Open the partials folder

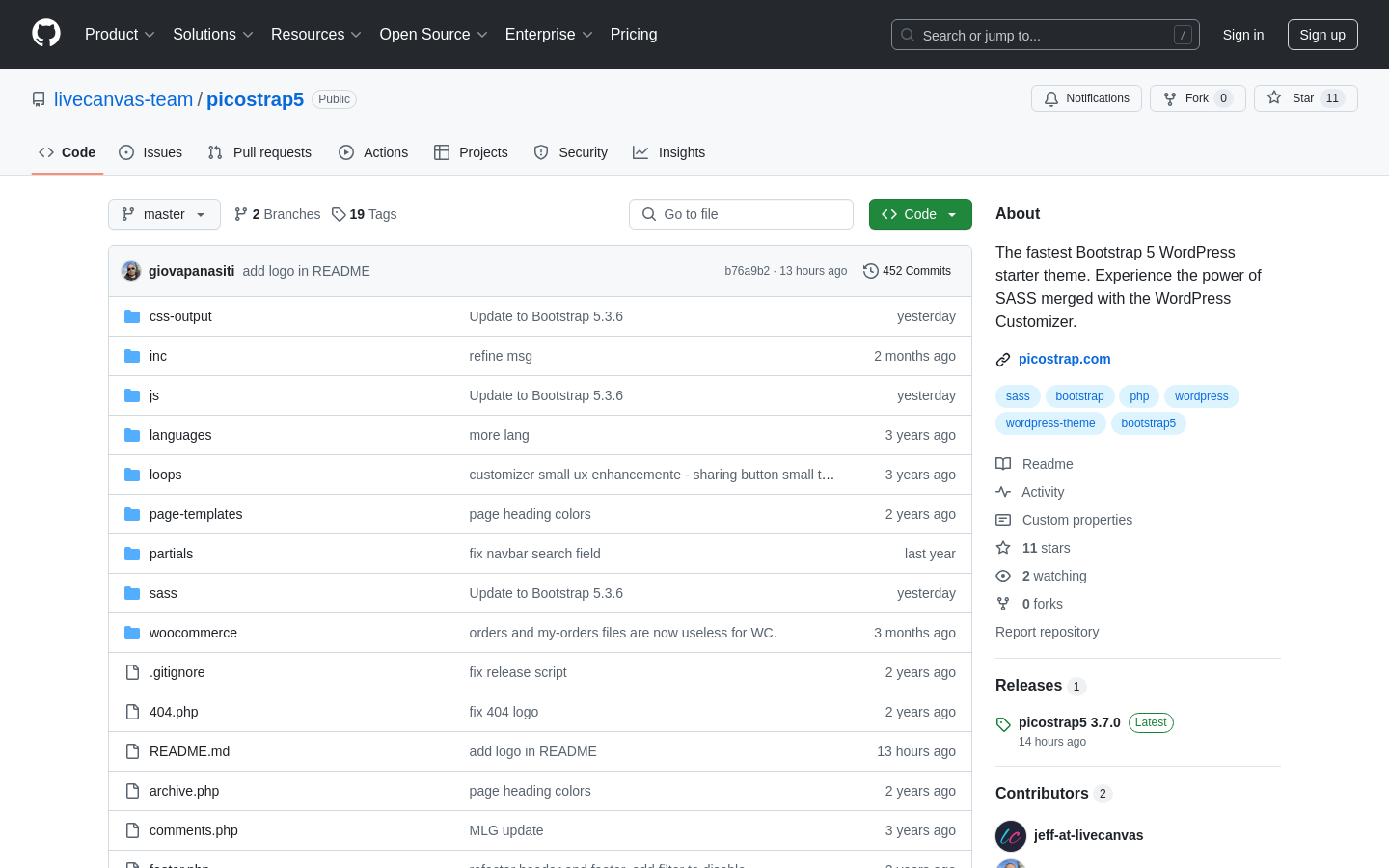(171, 554)
